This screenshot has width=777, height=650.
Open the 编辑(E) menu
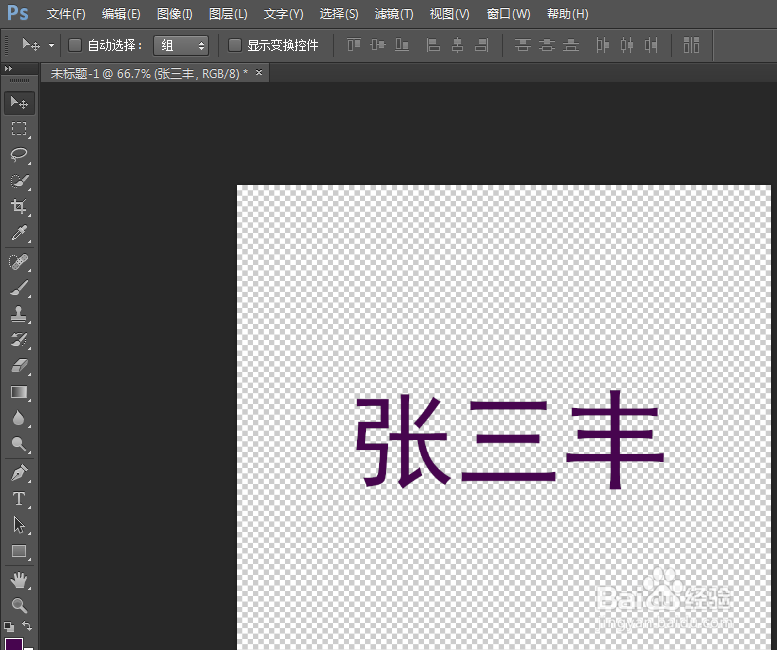(121, 14)
